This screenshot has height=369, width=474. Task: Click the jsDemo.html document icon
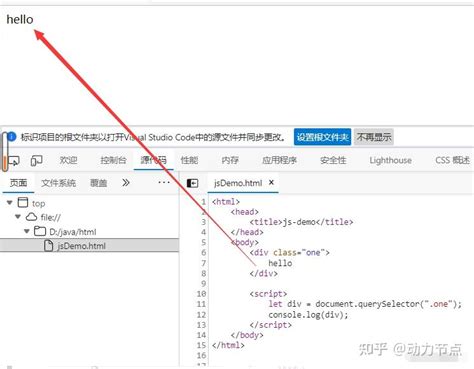[49, 246]
